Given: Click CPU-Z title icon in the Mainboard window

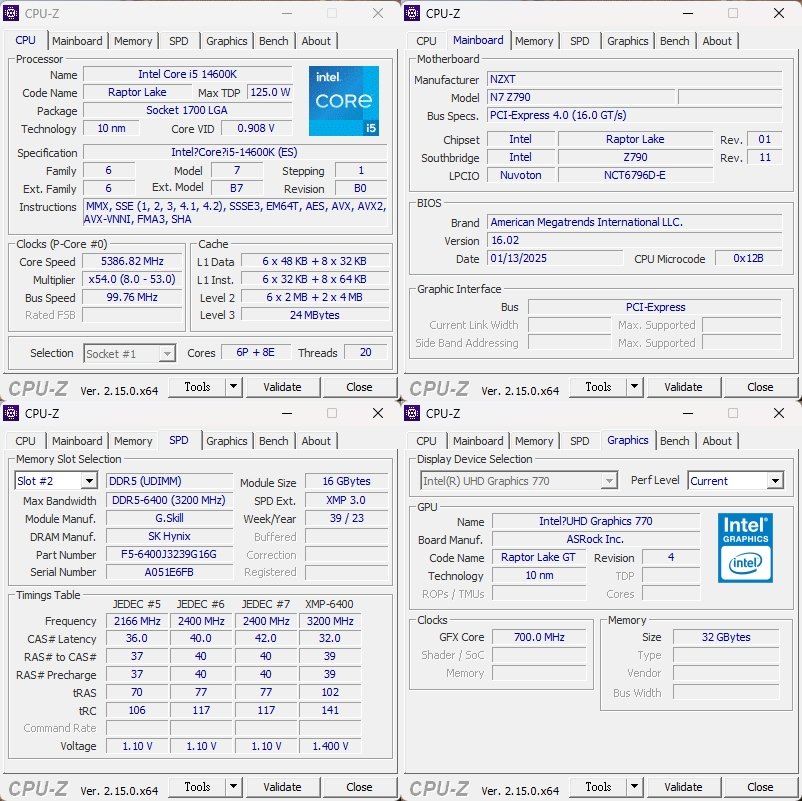Looking at the screenshot, I should point(412,13).
